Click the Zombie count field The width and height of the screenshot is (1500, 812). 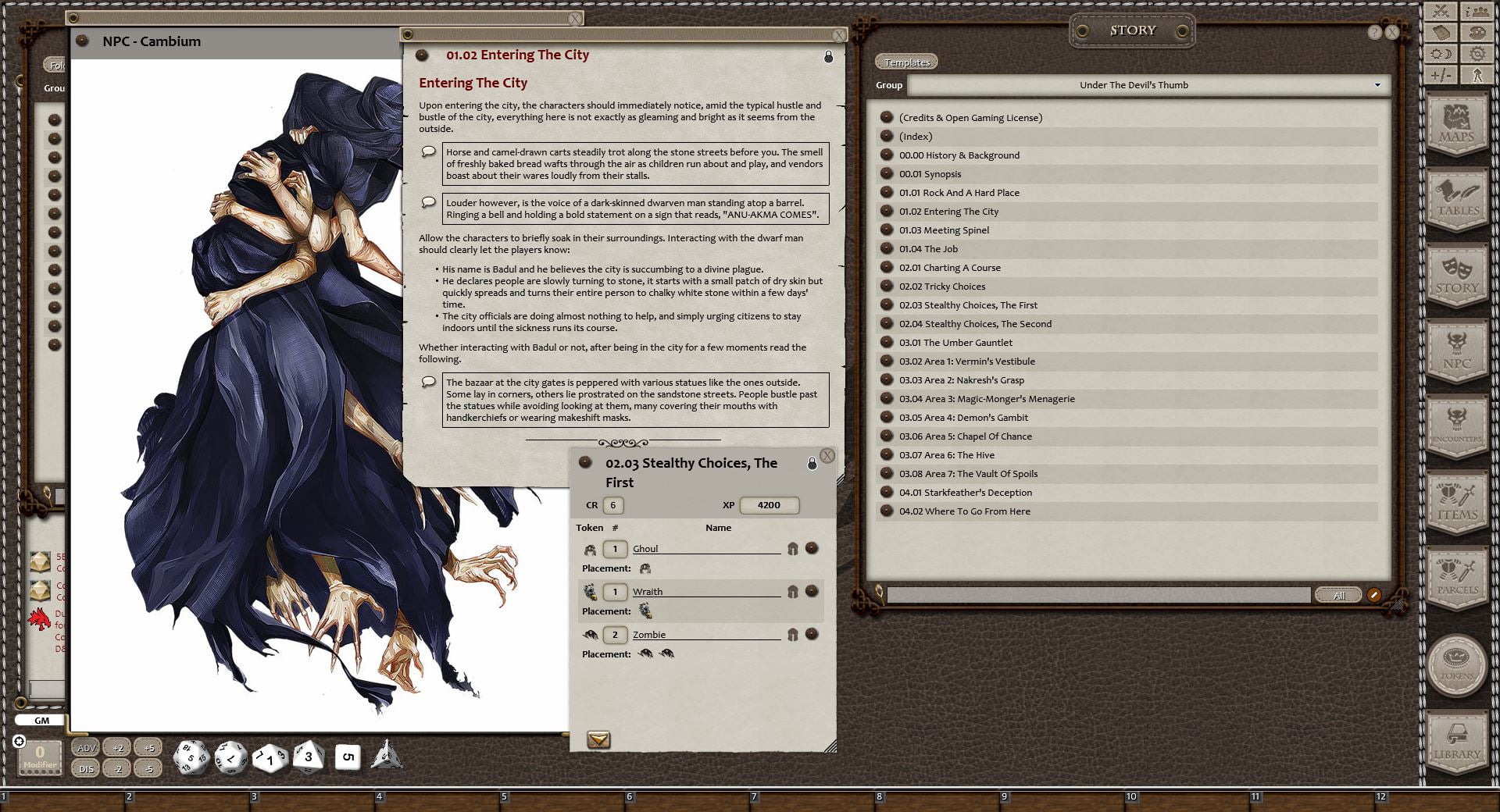click(x=615, y=635)
